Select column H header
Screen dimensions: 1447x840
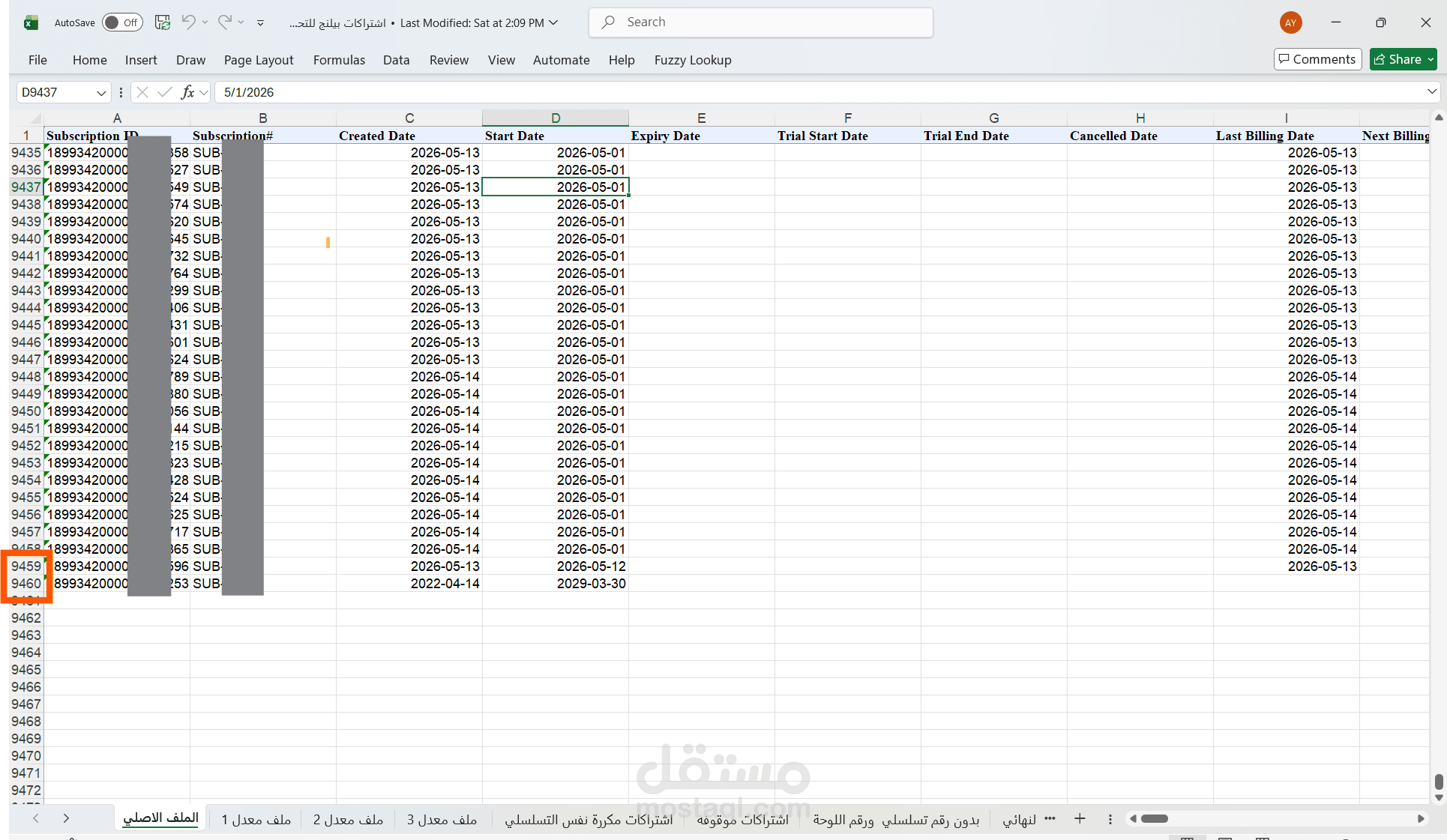coord(1140,118)
